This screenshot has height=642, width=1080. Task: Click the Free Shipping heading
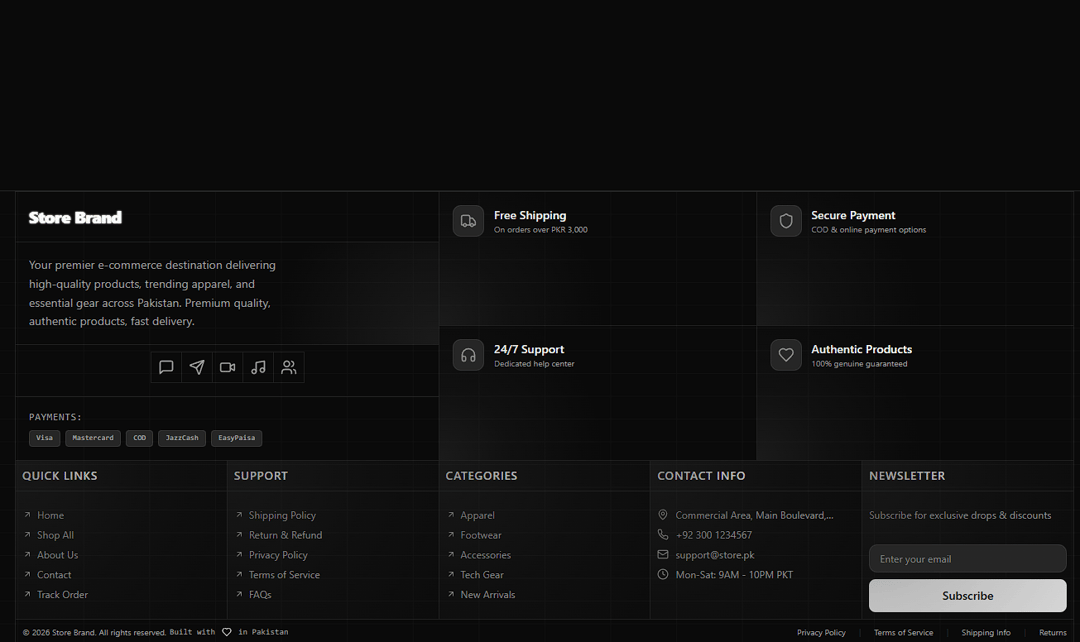530,216
